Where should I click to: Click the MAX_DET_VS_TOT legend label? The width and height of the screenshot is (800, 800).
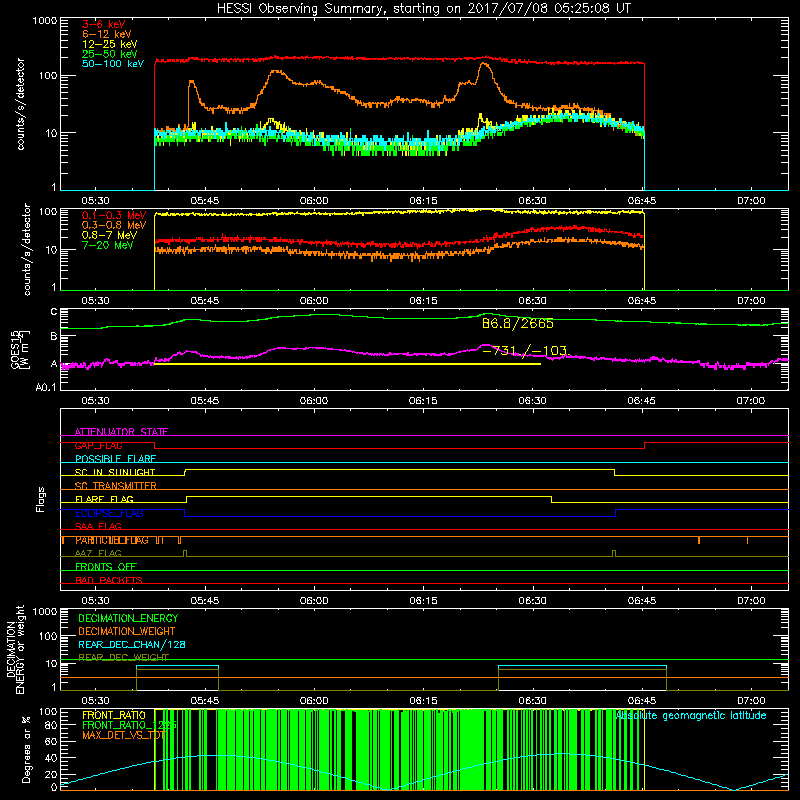[123, 735]
